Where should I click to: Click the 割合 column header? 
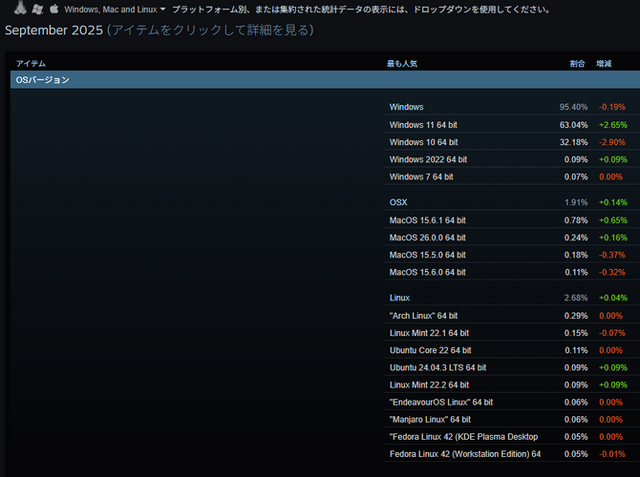coord(577,63)
